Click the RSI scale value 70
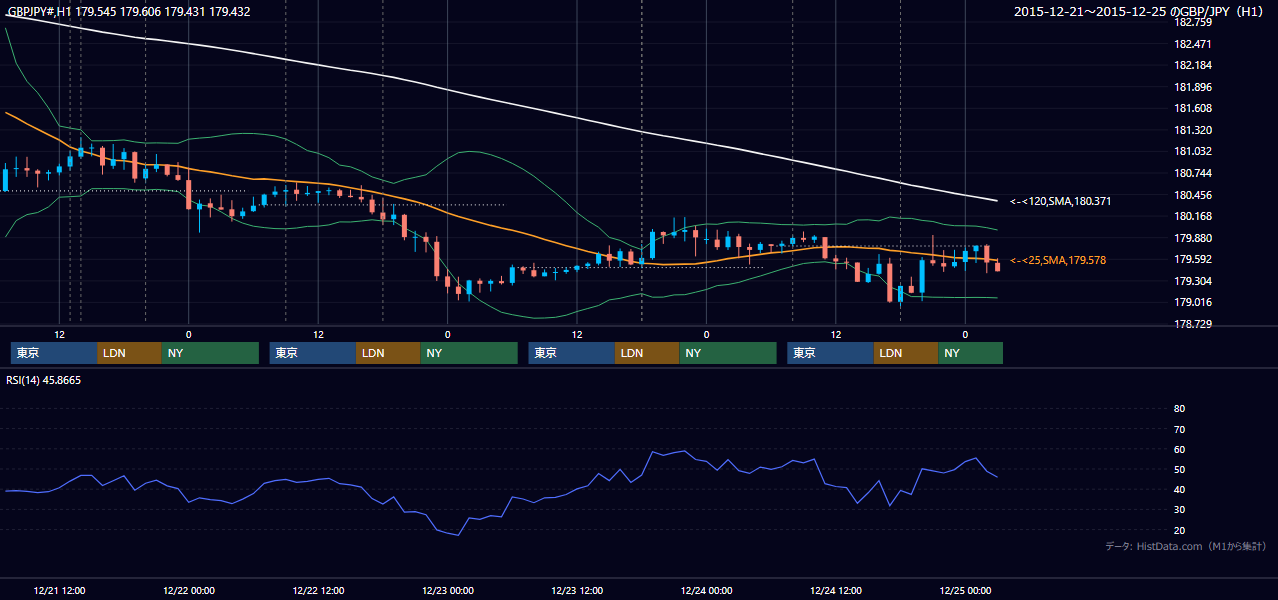The height and width of the screenshot is (600, 1278). tap(1179, 429)
